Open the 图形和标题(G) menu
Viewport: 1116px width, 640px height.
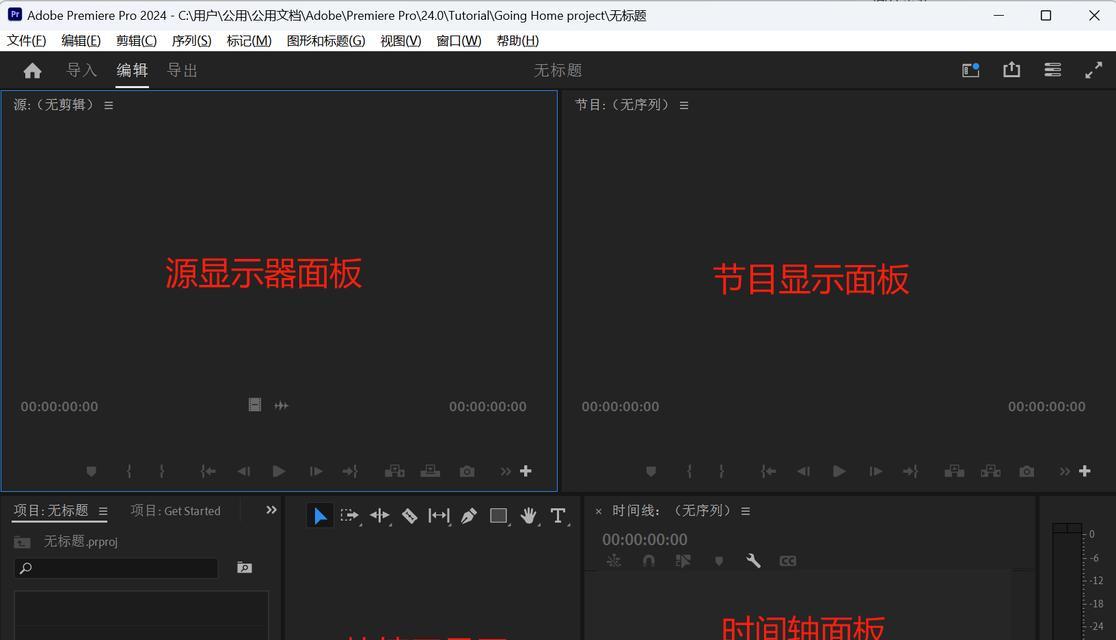[x=326, y=41]
